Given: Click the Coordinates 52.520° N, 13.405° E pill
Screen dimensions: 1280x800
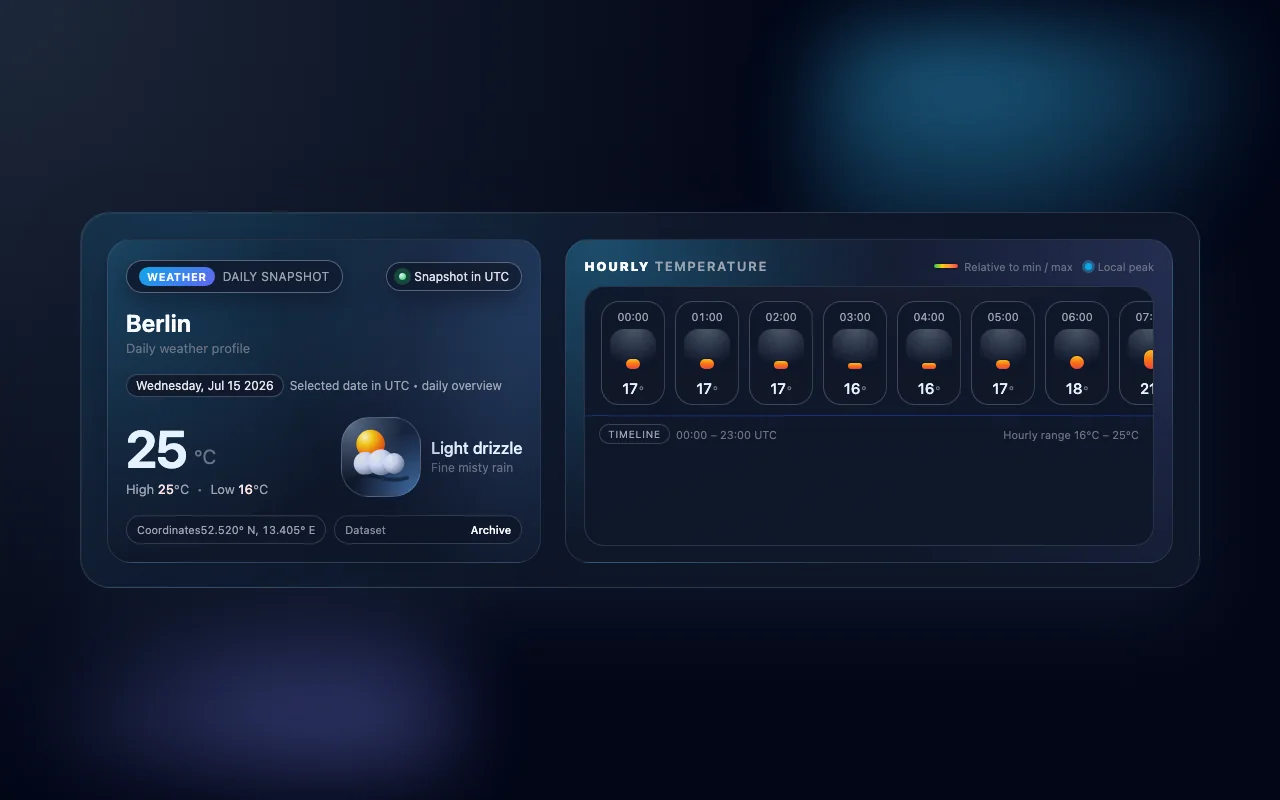Looking at the screenshot, I should 226,530.
